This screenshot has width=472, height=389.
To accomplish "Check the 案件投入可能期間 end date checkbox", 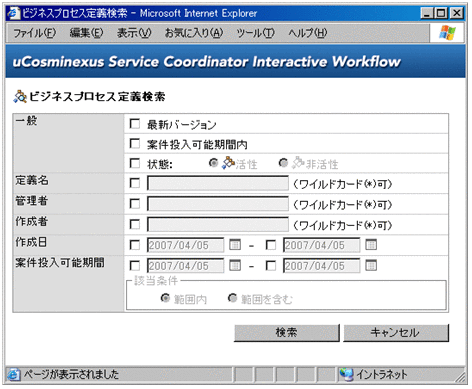I will 271,266.
